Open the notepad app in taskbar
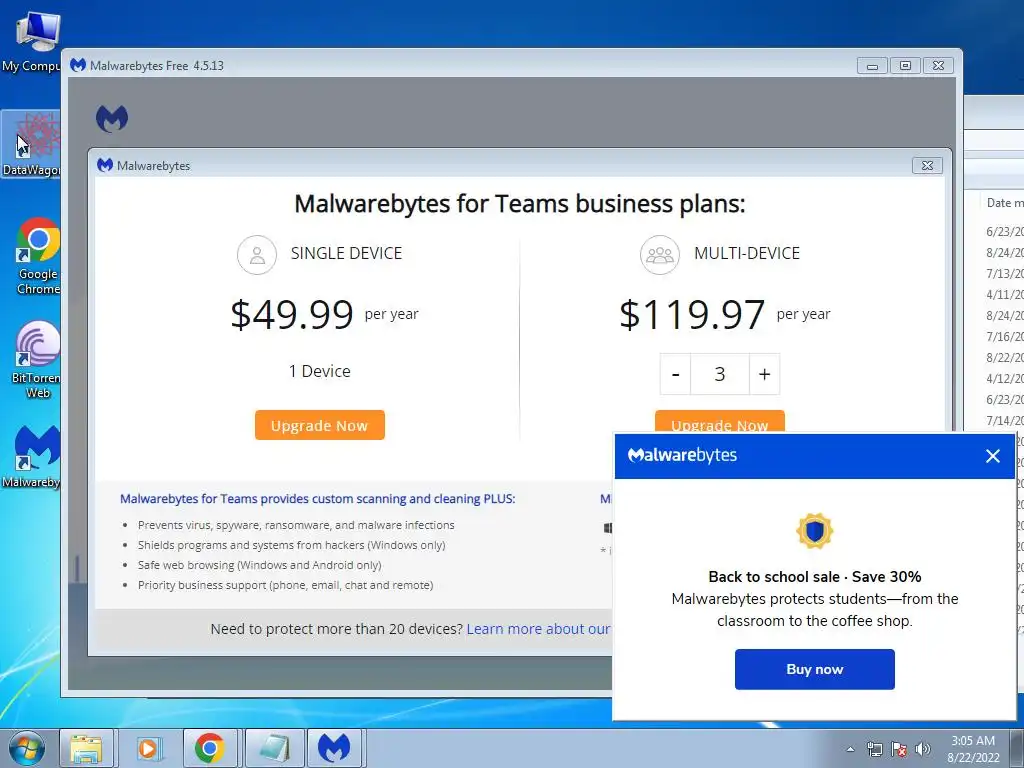Image resolution: width=1024 pixels, height=768 pixels. pyautogui.click(x=274, y=748)
